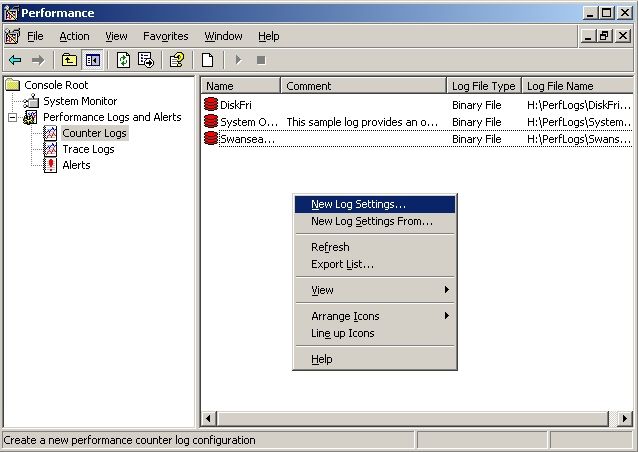Restore the inner console window
The image size is (638, 452).
pyautogui.click(x=604, y=36)
